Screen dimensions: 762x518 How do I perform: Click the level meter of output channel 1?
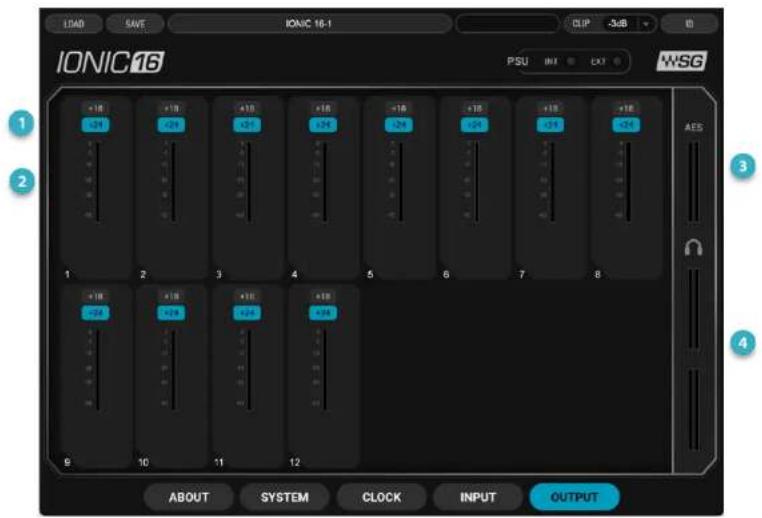[x=98, y=182]
